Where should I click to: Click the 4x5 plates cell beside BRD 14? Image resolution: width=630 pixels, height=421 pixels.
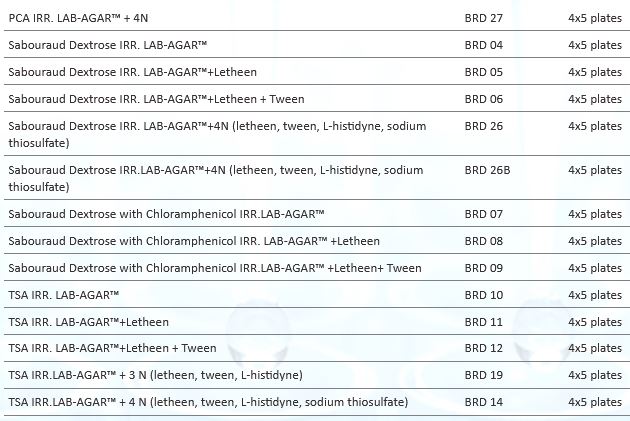coord(594,402)
